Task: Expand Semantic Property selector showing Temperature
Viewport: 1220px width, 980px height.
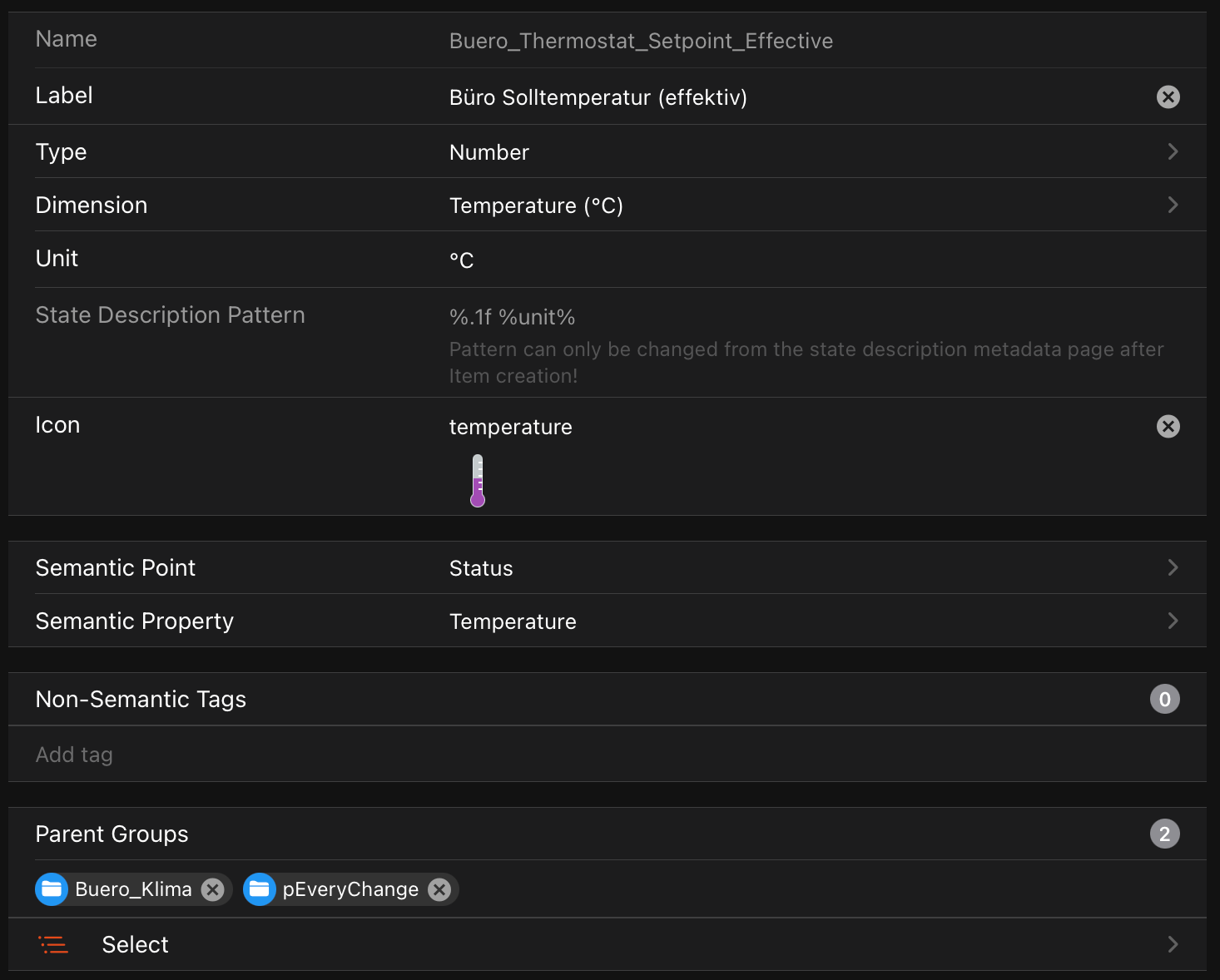Action: pos(1173,621)
